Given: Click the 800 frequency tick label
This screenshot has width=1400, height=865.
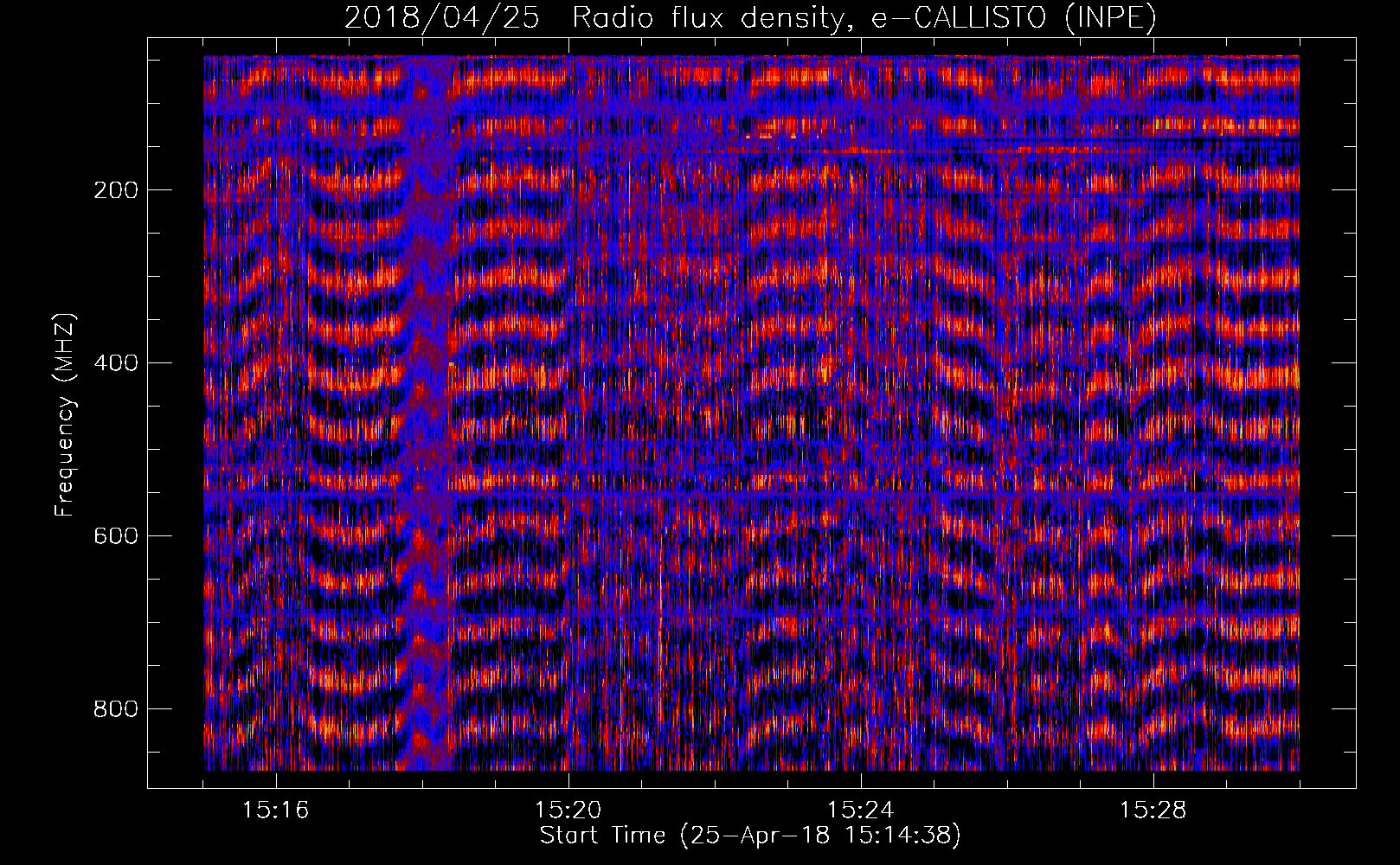Looking at the screenshot, I should point(116,709).
